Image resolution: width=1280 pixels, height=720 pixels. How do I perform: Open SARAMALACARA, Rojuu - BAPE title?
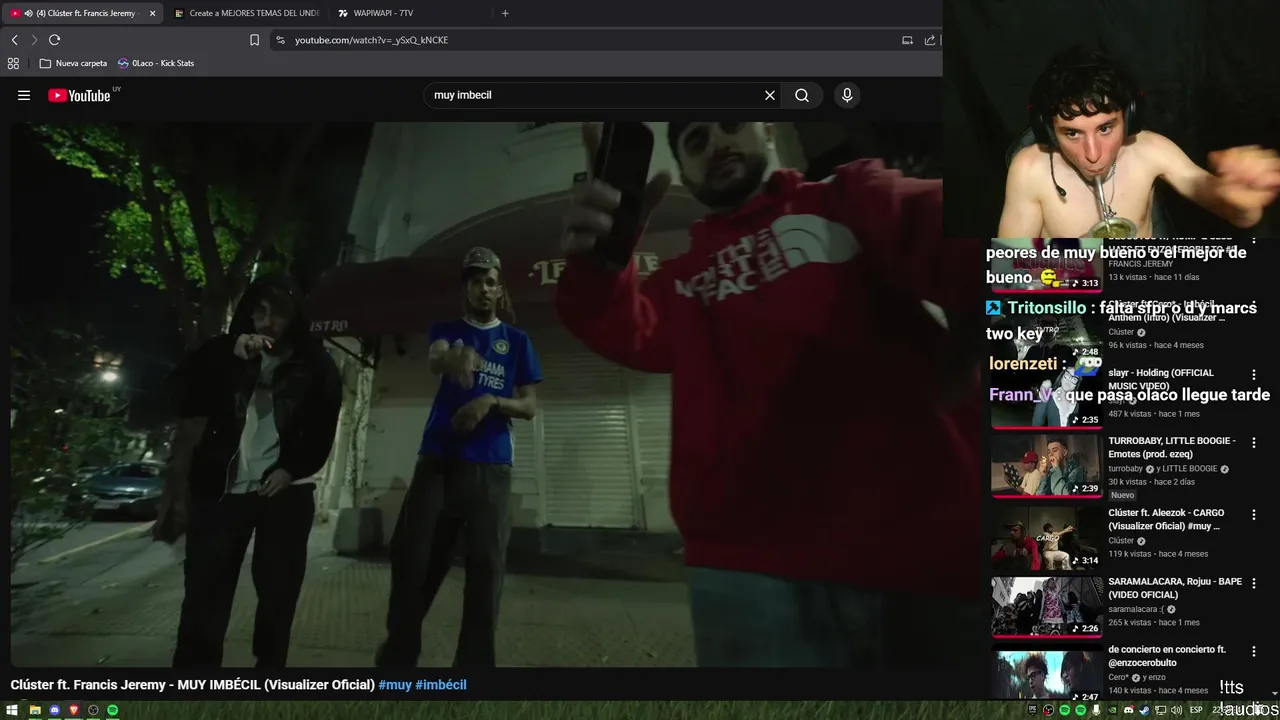[1174, 588]
